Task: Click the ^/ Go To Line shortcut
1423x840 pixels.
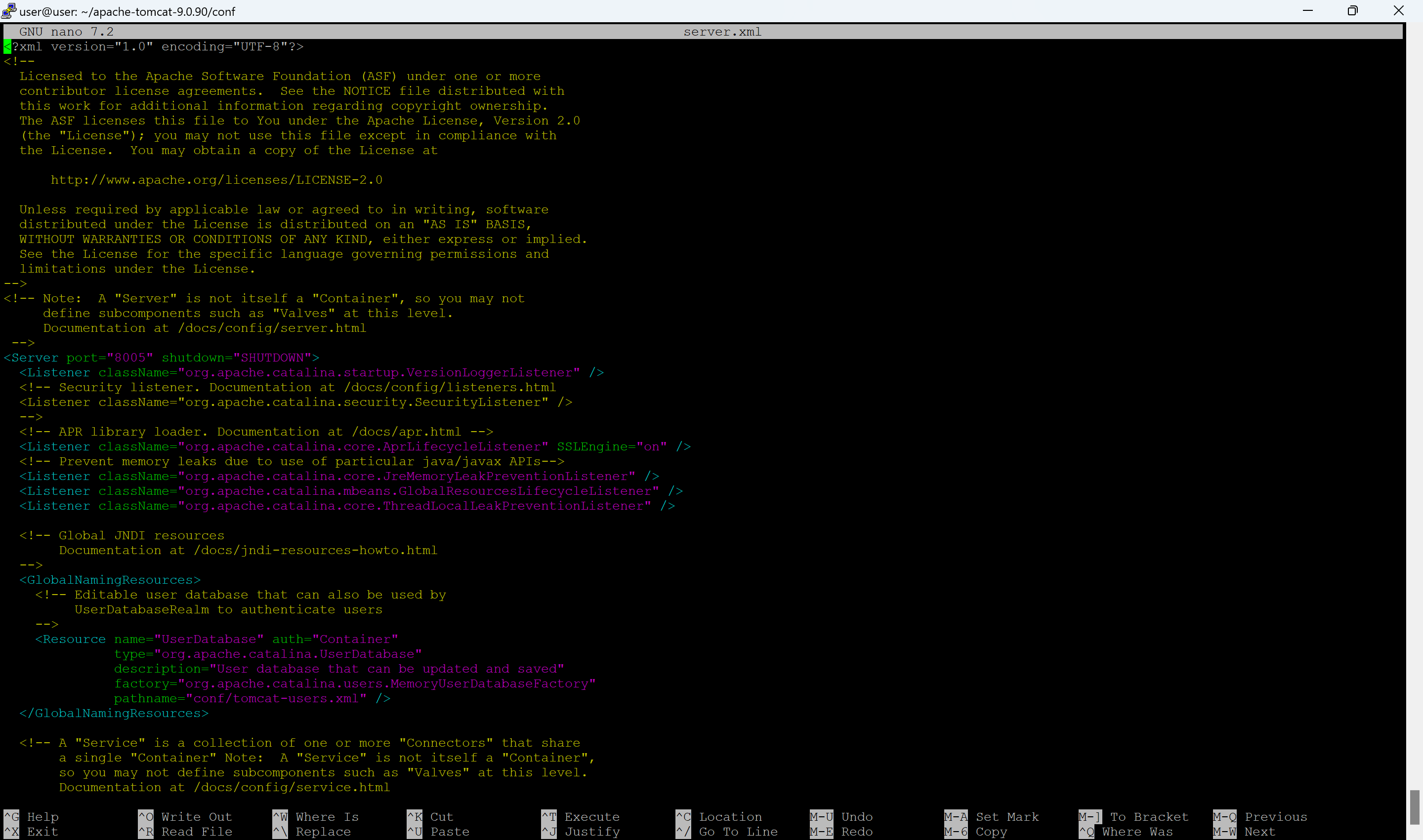Action: pos(727,832)
